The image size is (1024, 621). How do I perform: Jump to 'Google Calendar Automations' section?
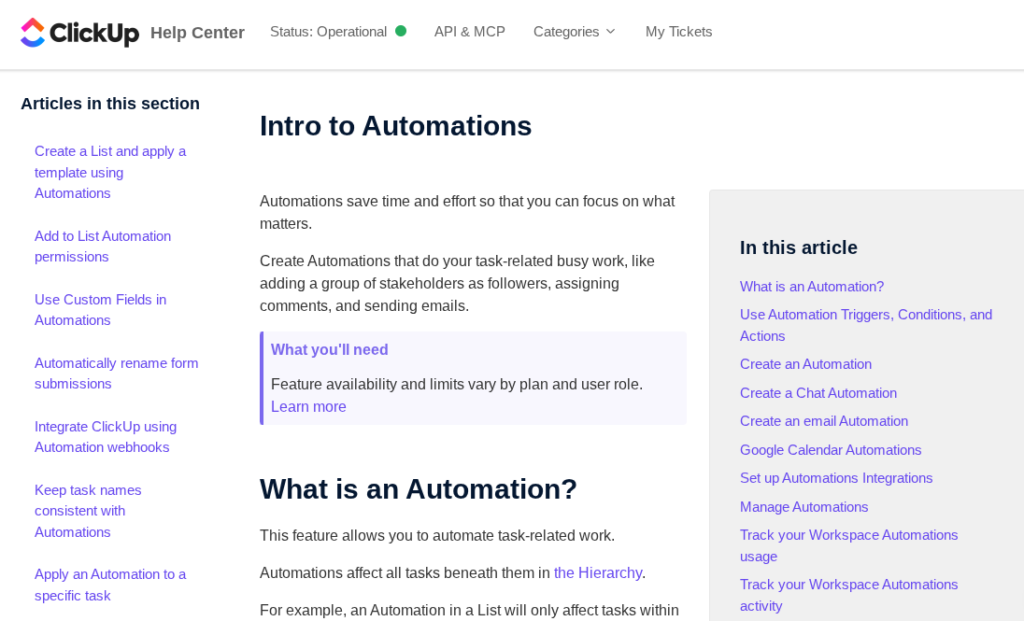coord(831,449)
